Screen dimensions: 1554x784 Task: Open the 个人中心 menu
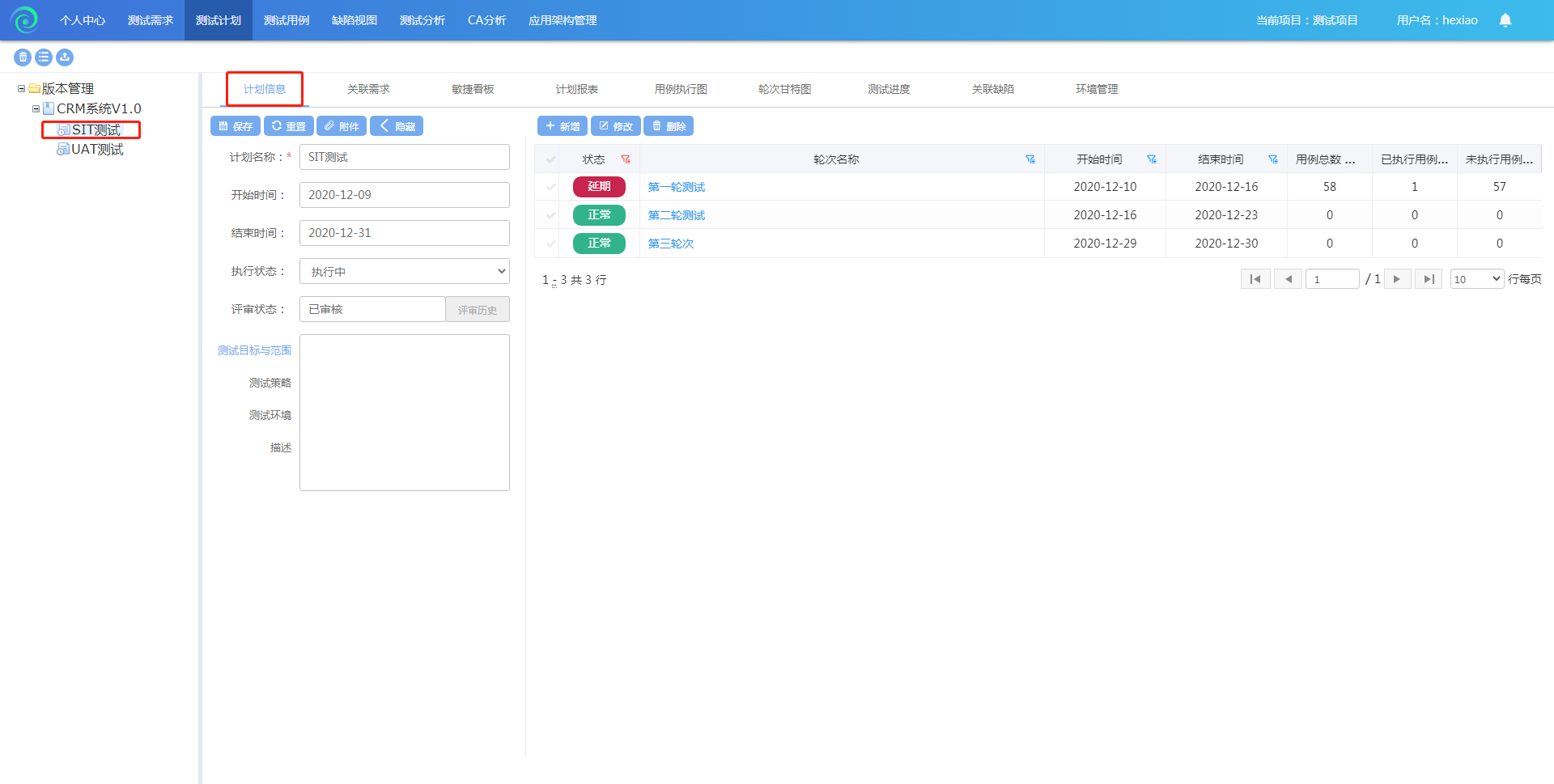(x=83, y=20)
